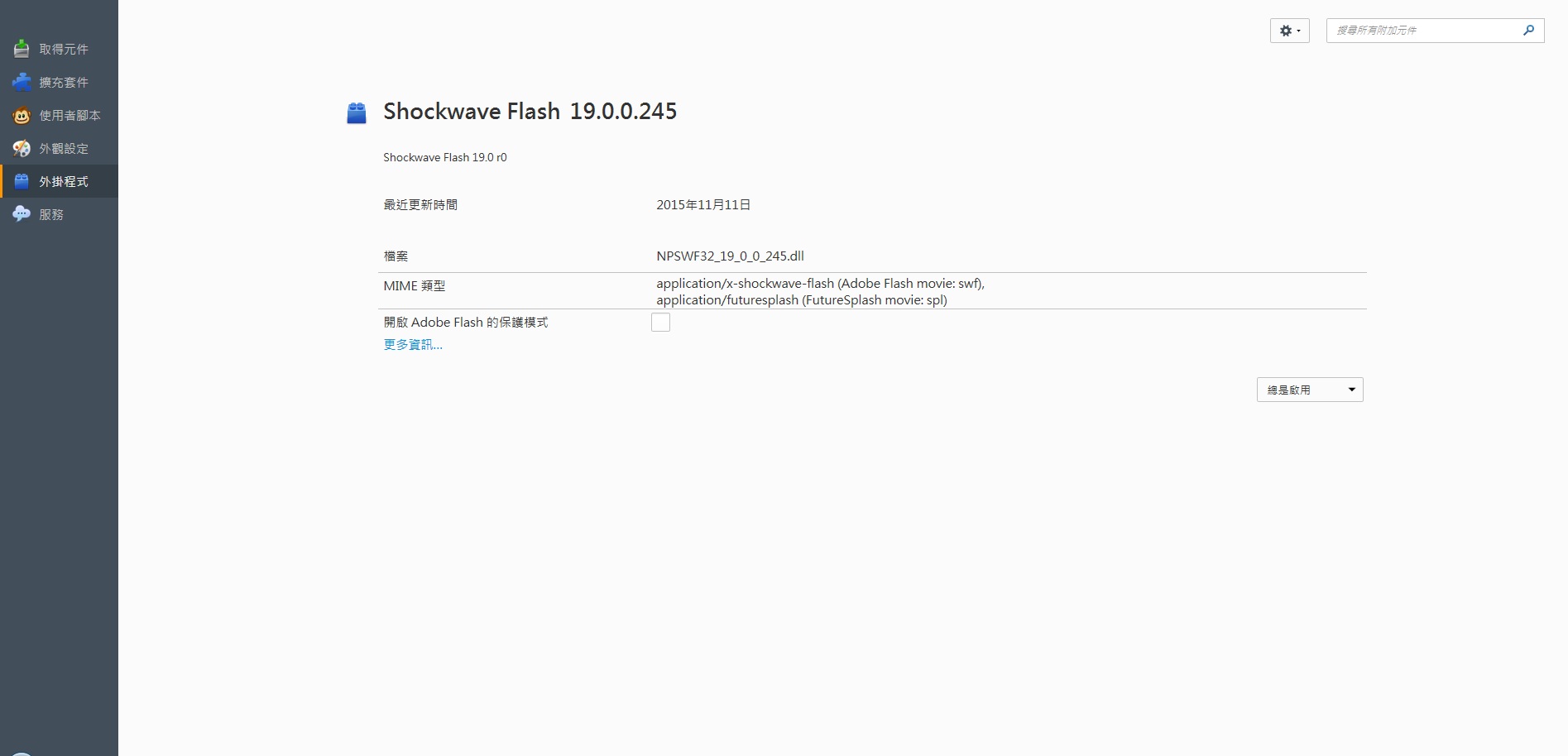Click the MIME 類型 label
The image size is (1568, 756).
[x=415, y=286]
